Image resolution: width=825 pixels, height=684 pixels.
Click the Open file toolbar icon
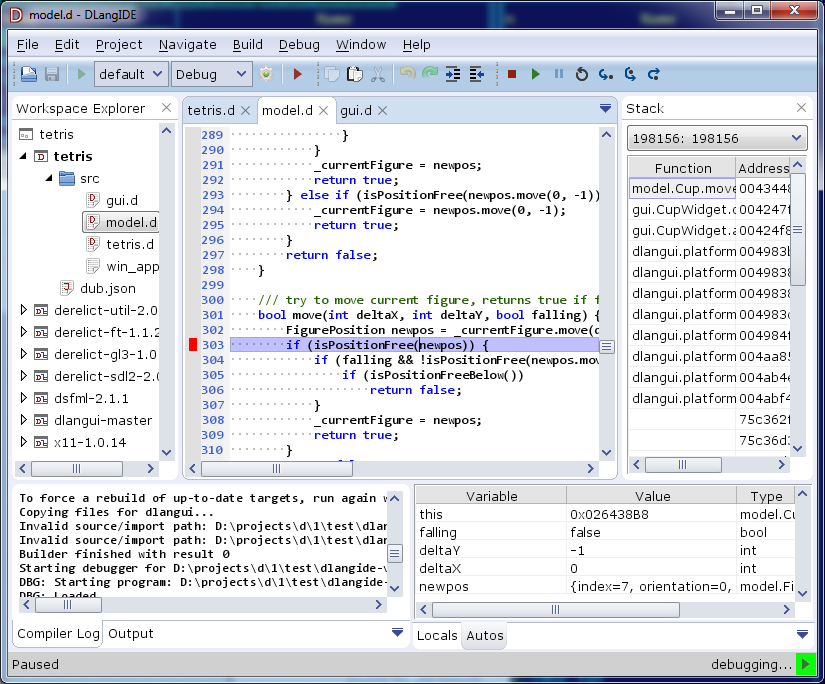tap(29, 74)
